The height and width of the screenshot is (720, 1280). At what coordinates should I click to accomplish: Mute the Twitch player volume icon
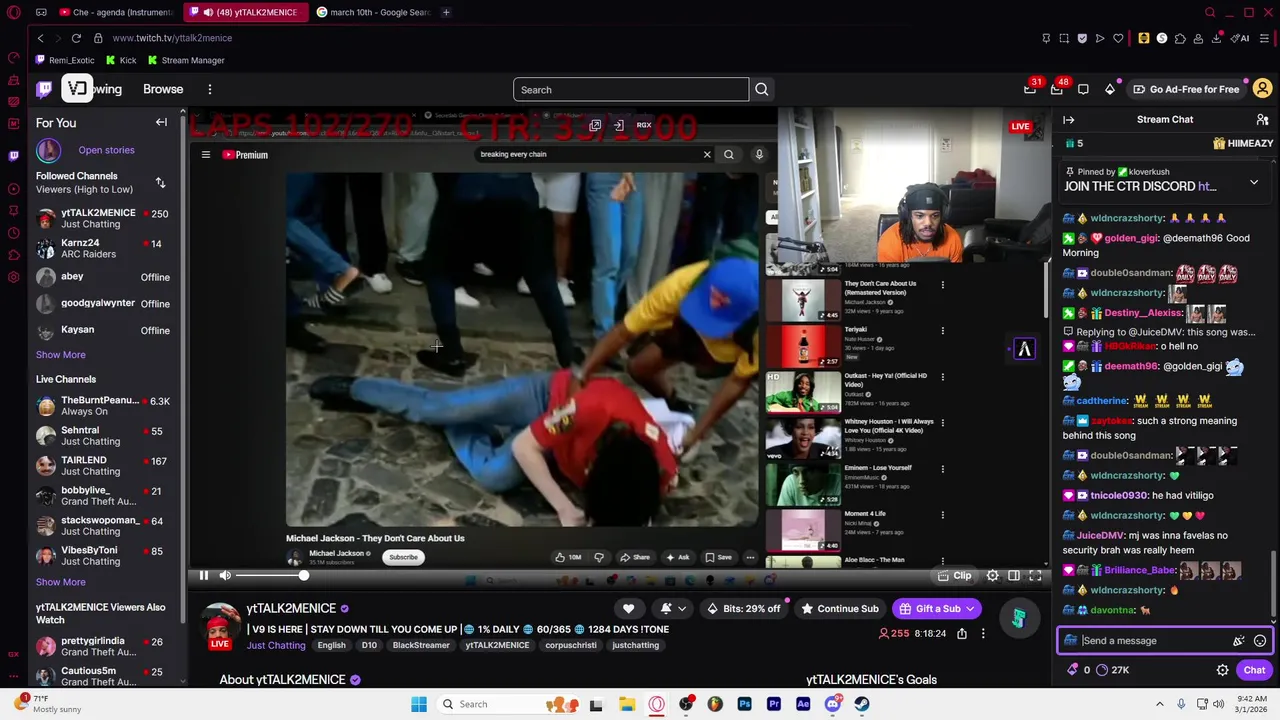[225, 575]
